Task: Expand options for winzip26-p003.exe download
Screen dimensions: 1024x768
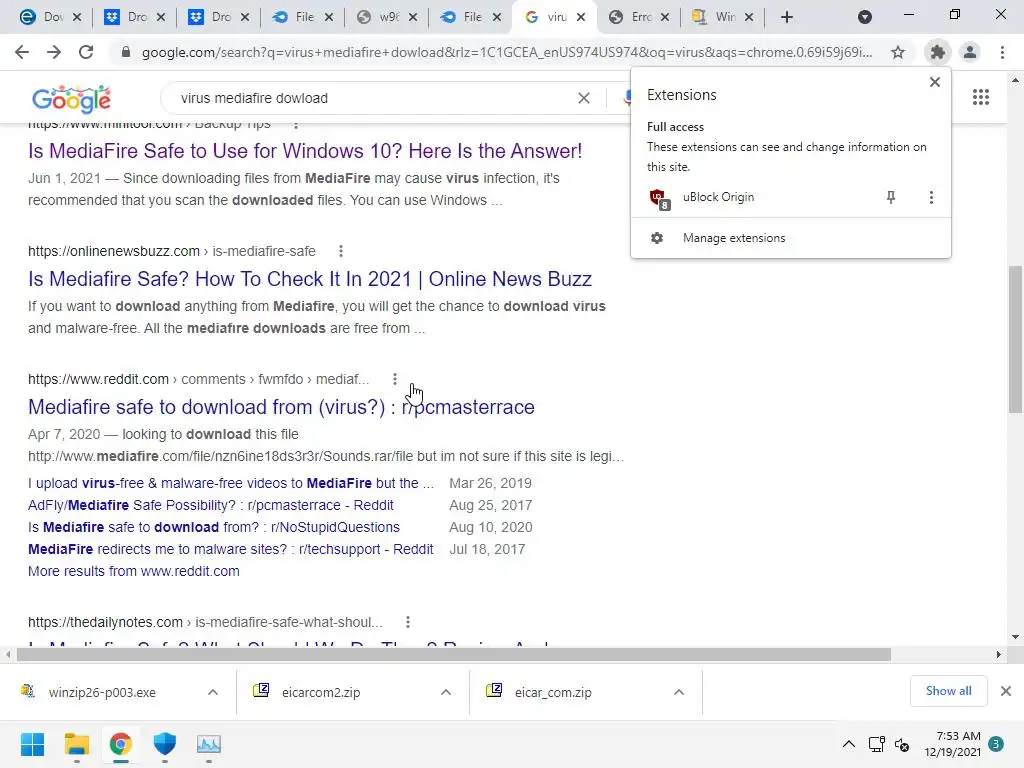Action: click(213, 692)
